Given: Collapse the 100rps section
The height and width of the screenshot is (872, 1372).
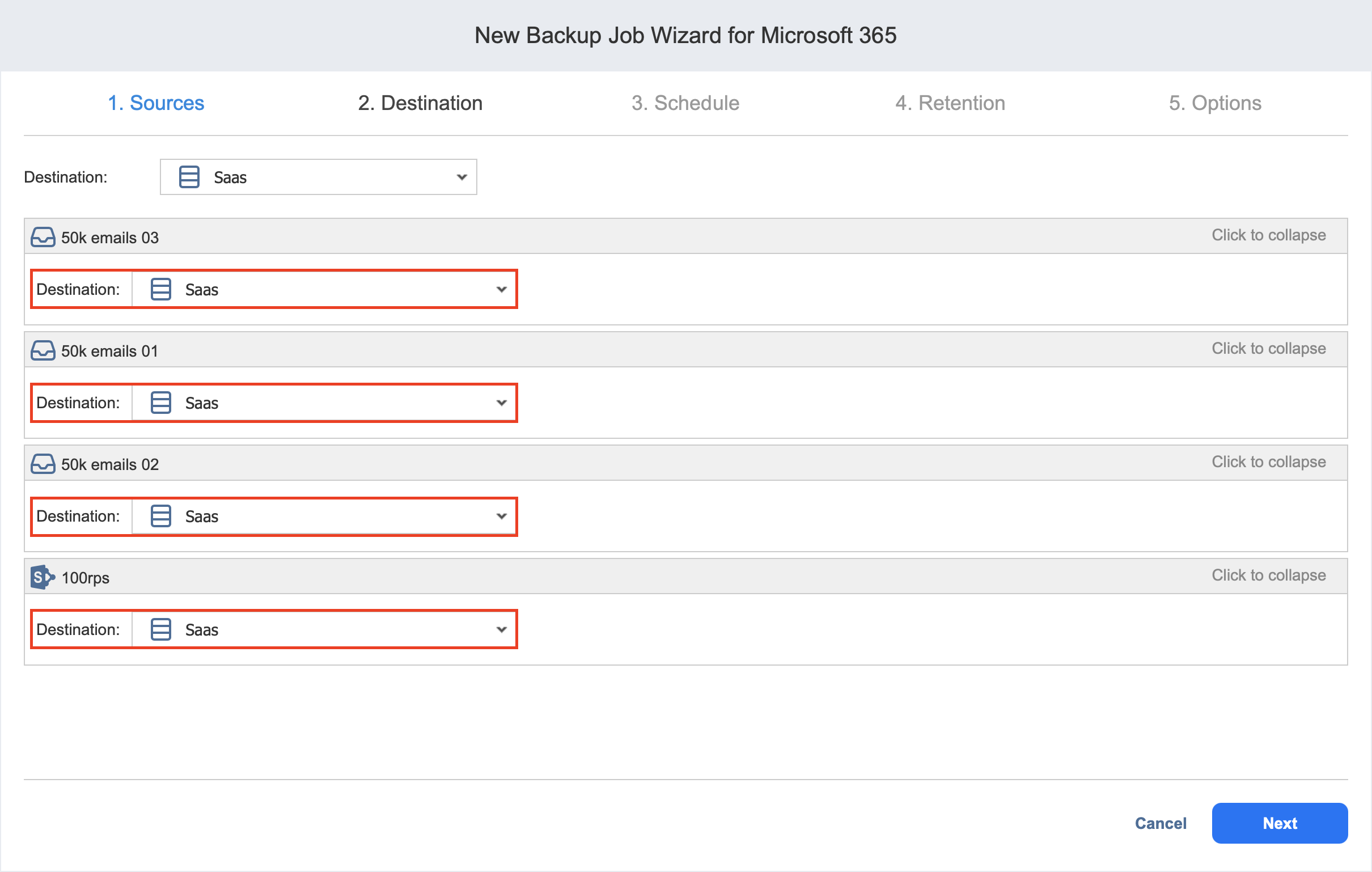Looking at the screenshot, I should click(x=1268, y=575).
